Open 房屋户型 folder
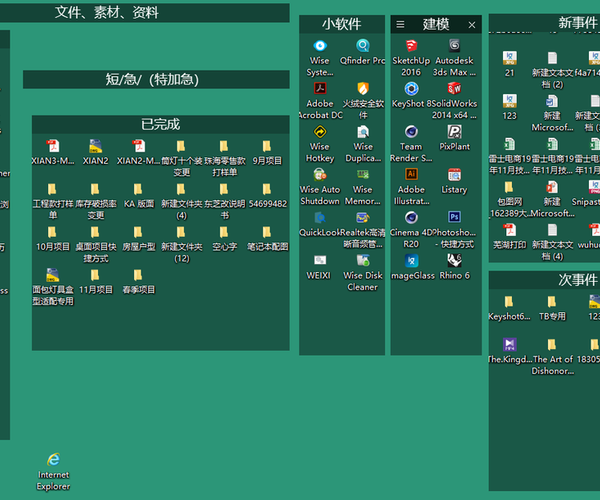 coord(139,232)
